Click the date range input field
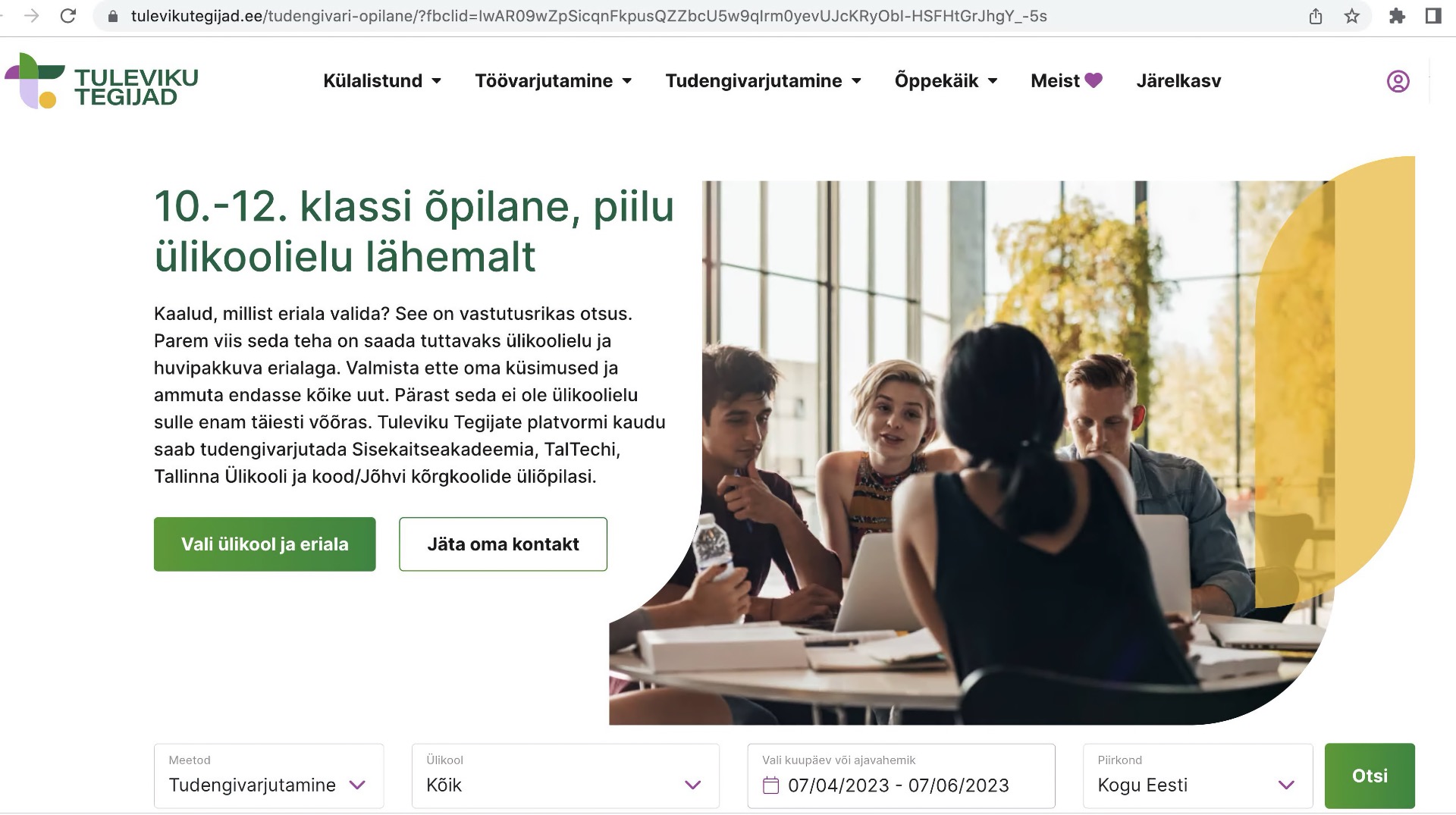The image size is (1456, 815). point(901,776)
